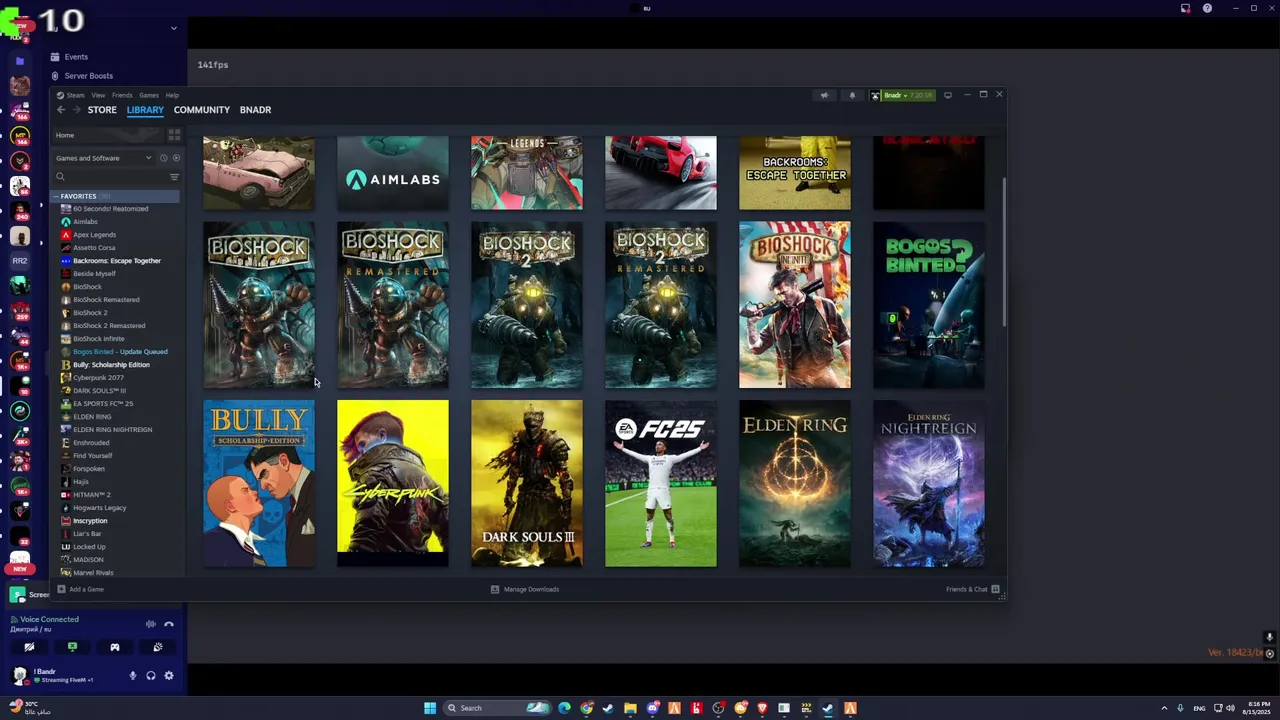
Task: Open the Games menu
Action: click(149, 95)
